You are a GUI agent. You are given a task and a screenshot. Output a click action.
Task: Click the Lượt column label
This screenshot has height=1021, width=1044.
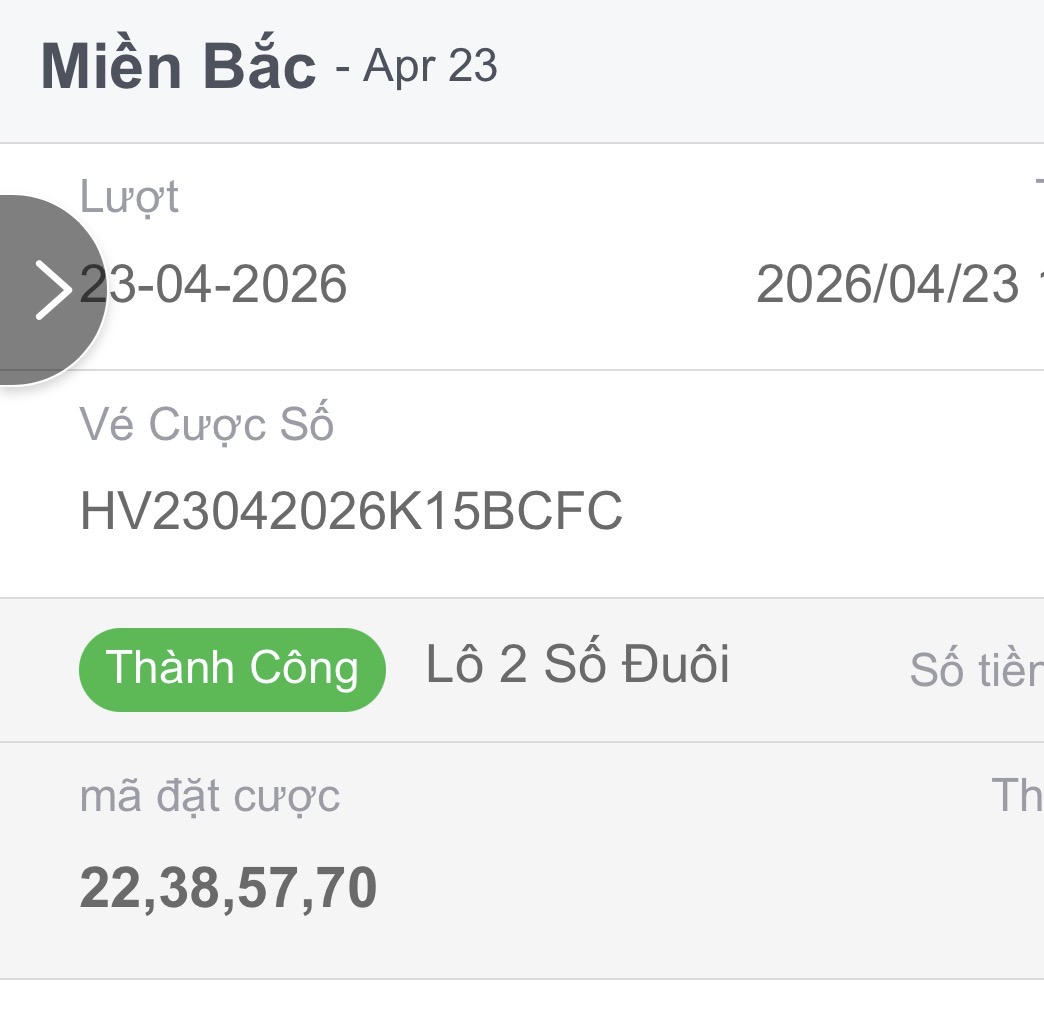(x=129, y=197)
